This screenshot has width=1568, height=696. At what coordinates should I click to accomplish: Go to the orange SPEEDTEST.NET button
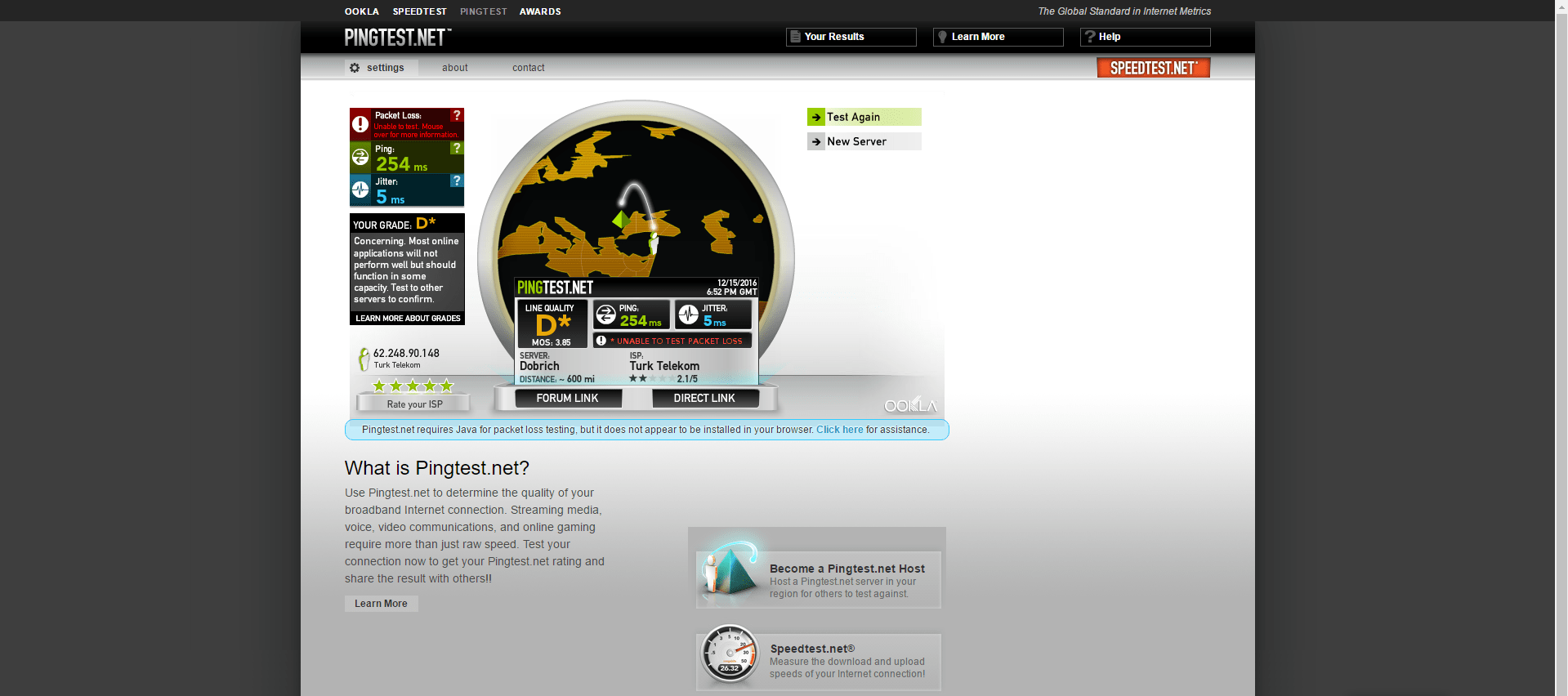pyautogui.click(x=1154, y=68)
